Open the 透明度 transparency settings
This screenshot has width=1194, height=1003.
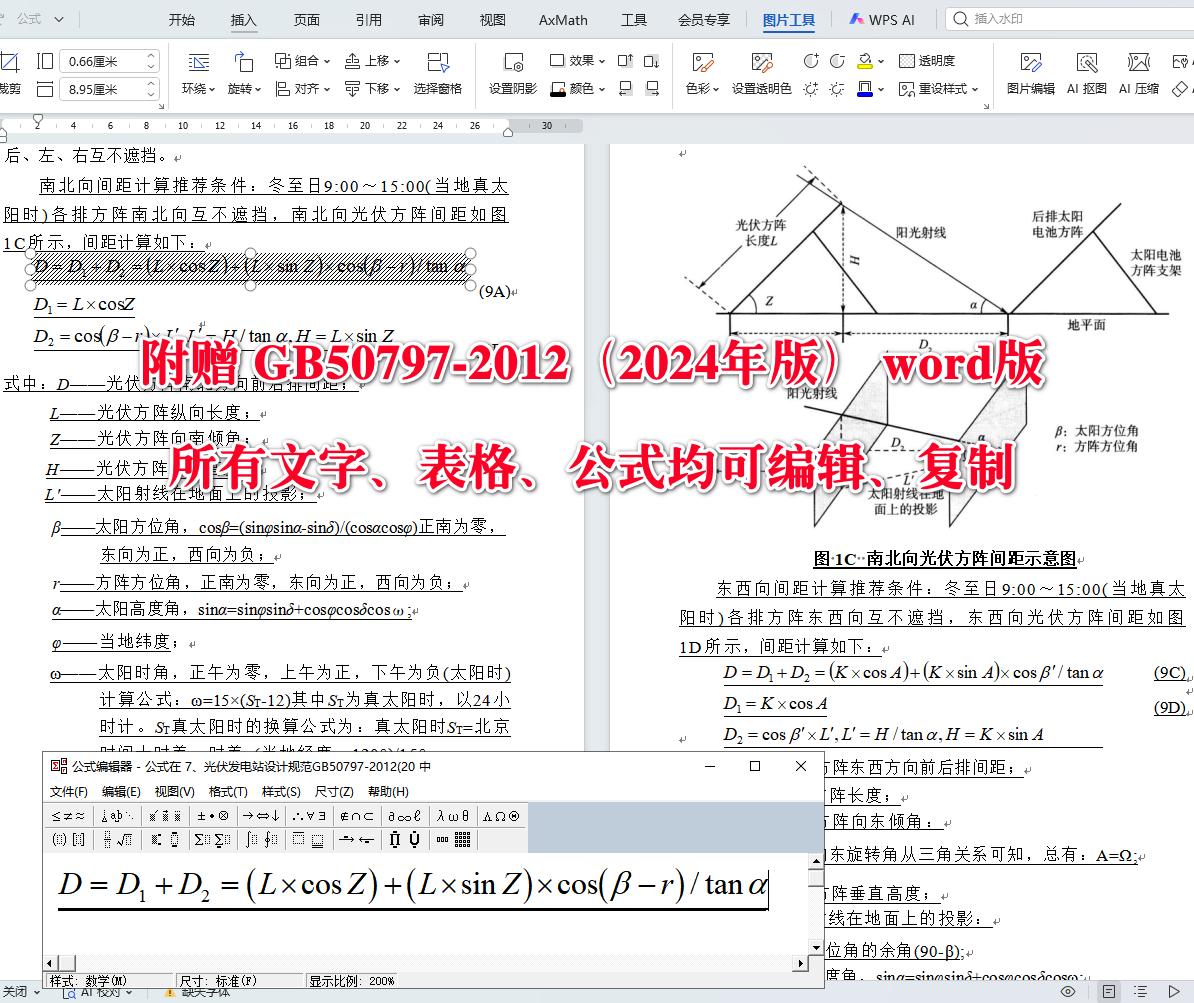point(930,60)
